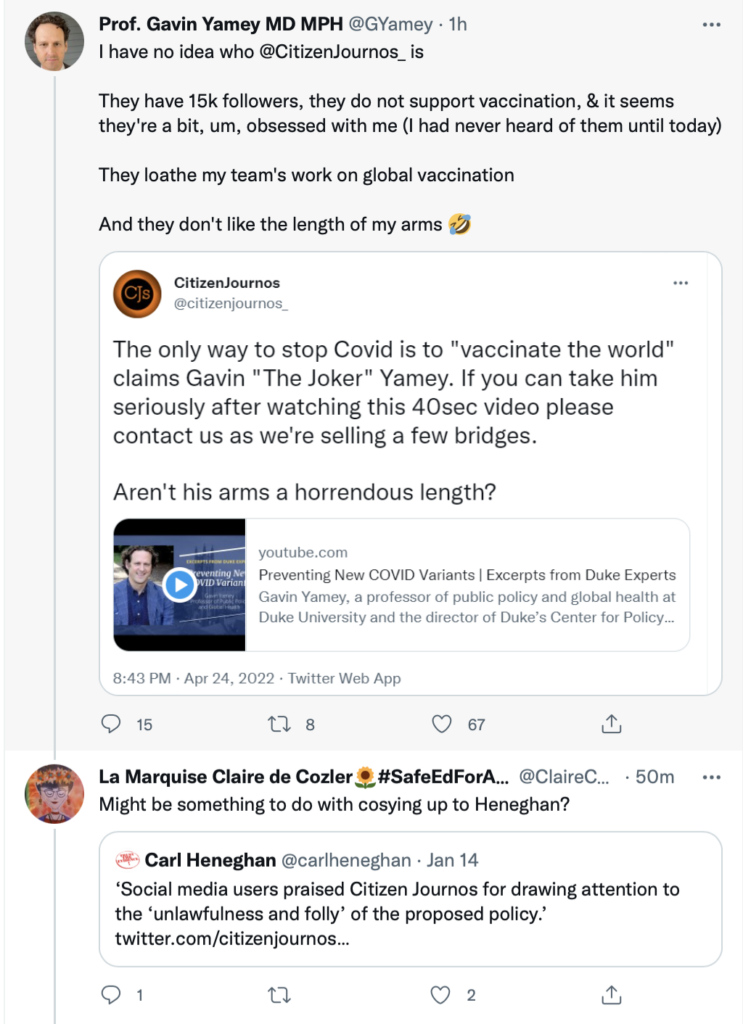Open the @GYamey handle
The image size is (743, 1024).
(x=390, y=24)
